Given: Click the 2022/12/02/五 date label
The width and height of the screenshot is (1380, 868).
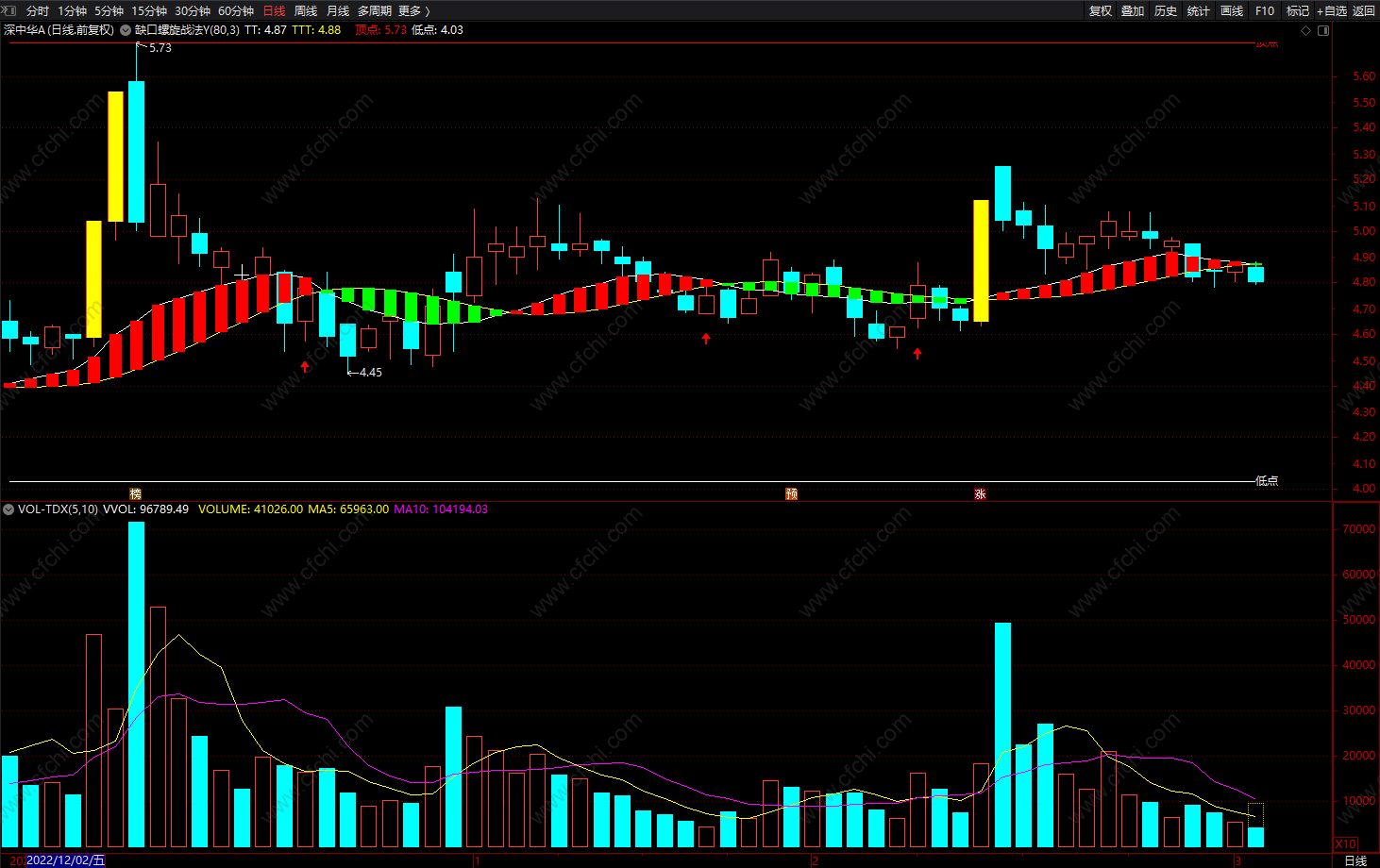Looking at the screenshot, I should [x=66, y=860].
